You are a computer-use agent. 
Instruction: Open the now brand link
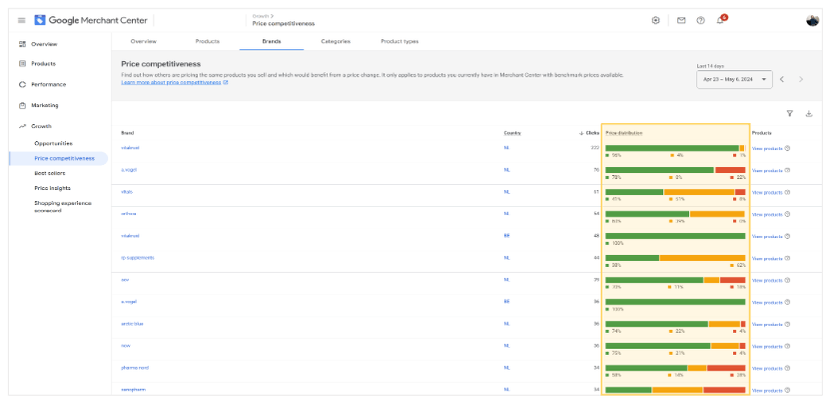[125, 346]
